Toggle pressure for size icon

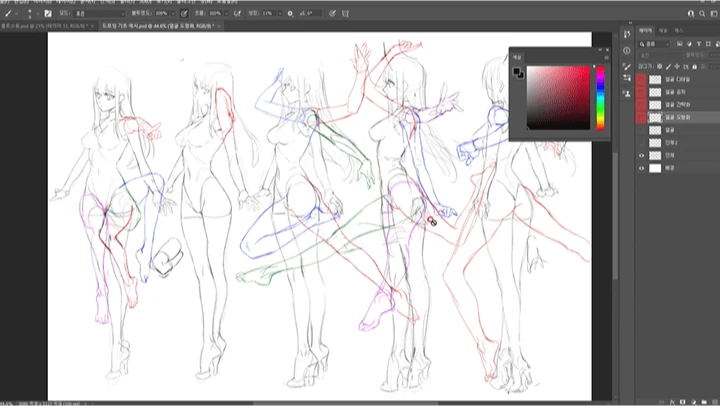(x=332, y=13)
